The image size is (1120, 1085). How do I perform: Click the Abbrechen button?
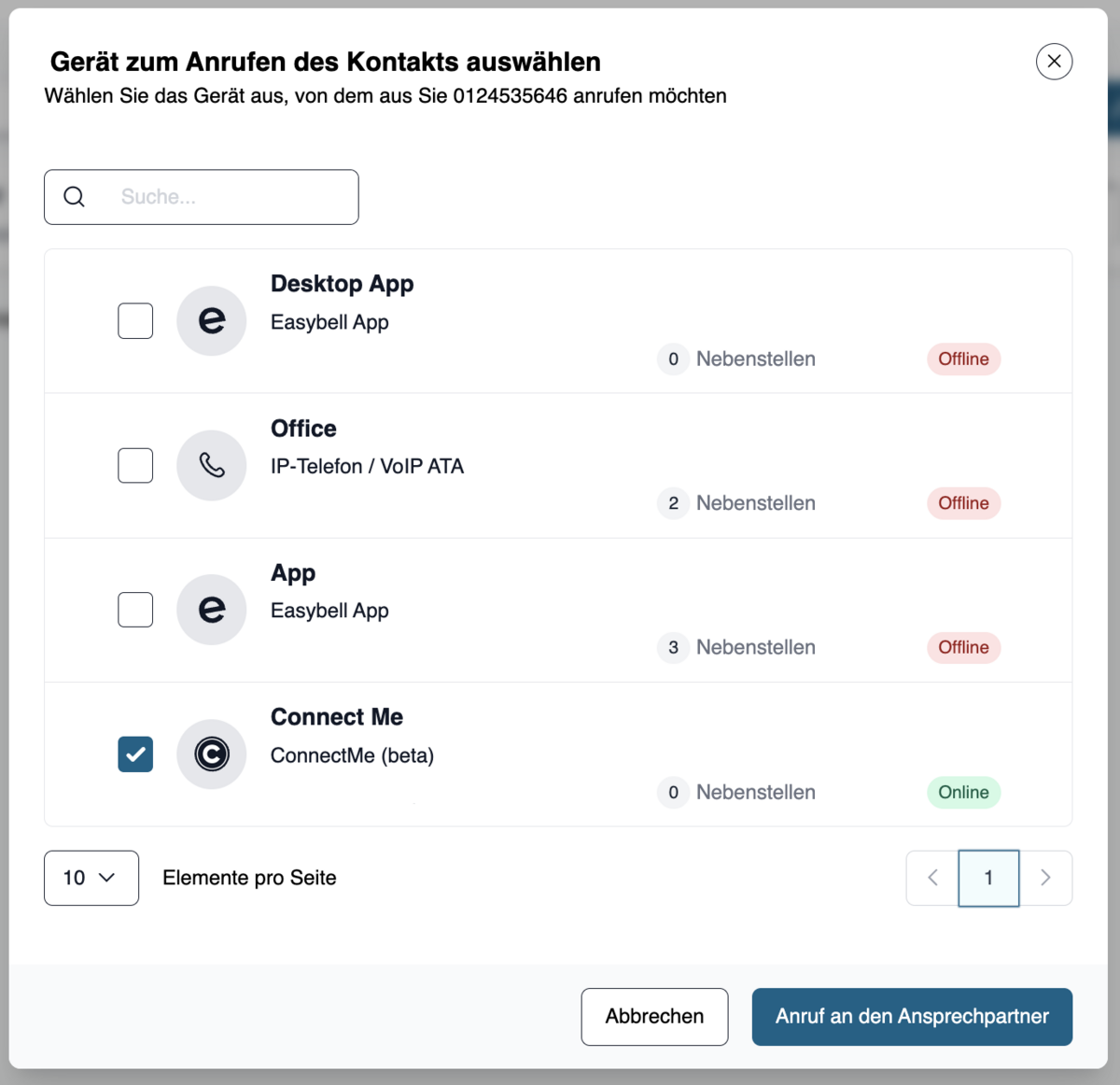pyautogui.click(x=654, y=1017)
